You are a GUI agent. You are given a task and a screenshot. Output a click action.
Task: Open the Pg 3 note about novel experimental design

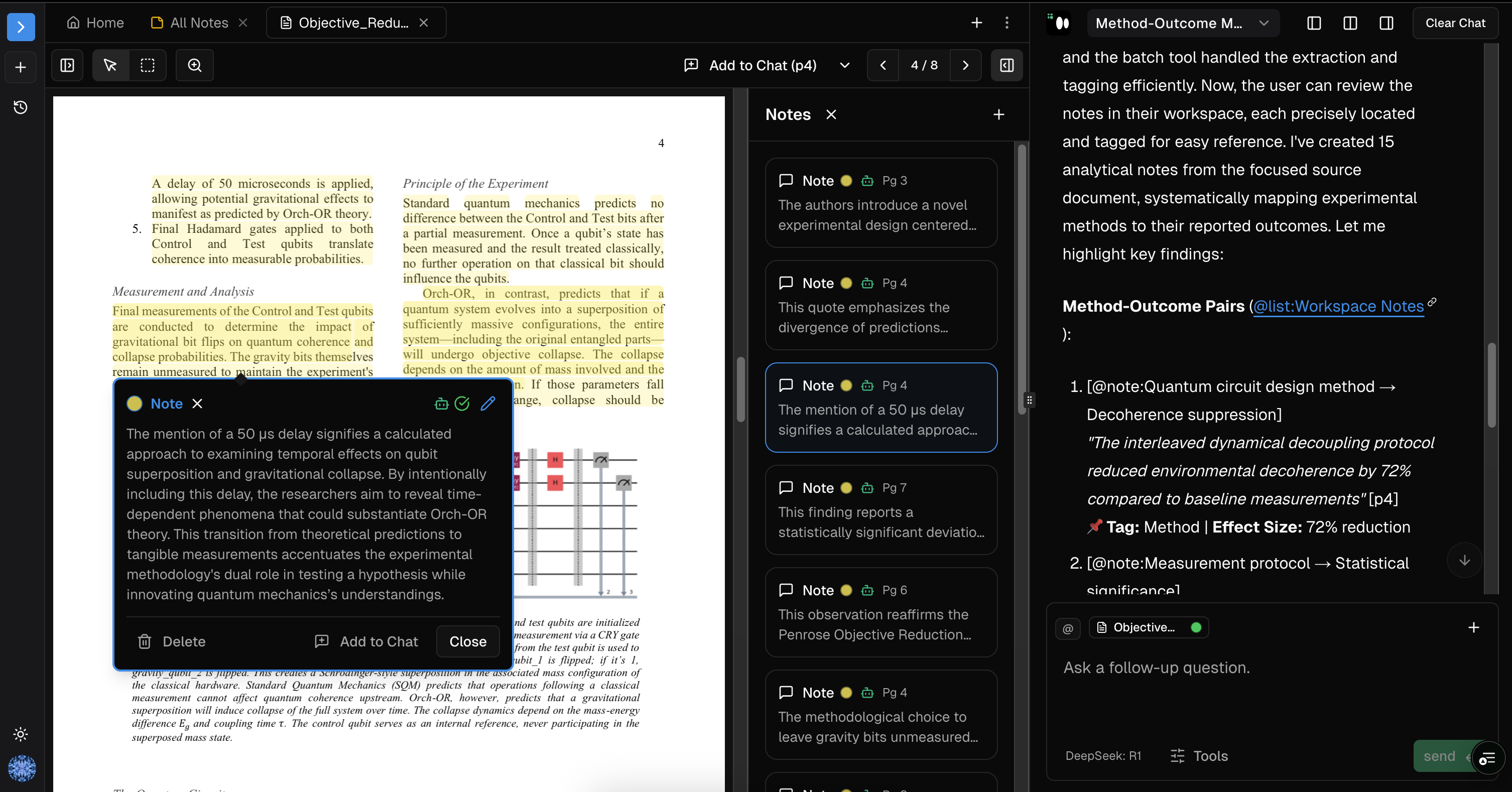(x=881, y=202)
